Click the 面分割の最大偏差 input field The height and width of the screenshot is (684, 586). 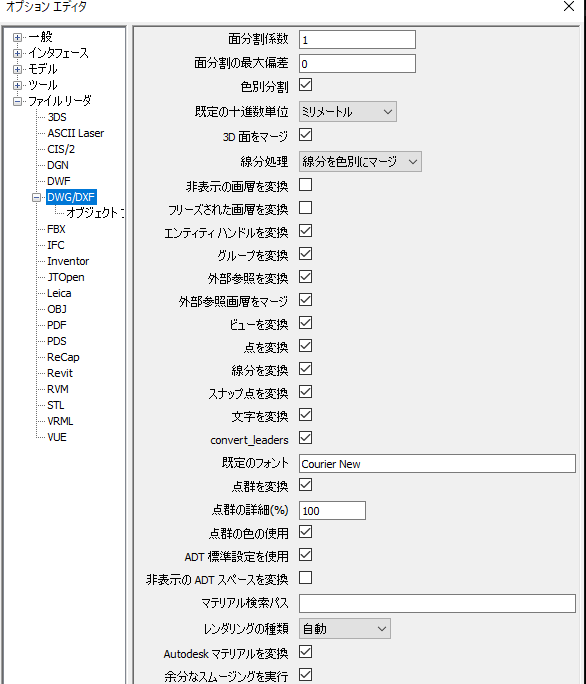click(357, 64)
